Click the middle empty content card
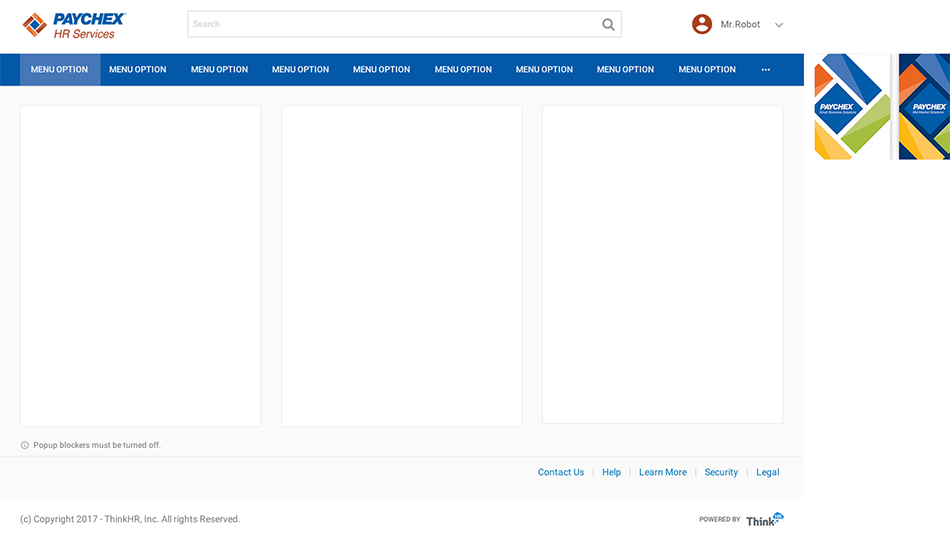Image resolution: width=950 pixels, height=541 pixels. point(402,266)
